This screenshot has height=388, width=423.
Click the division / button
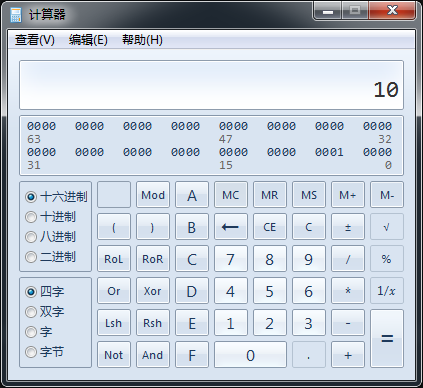pos(348,259)
